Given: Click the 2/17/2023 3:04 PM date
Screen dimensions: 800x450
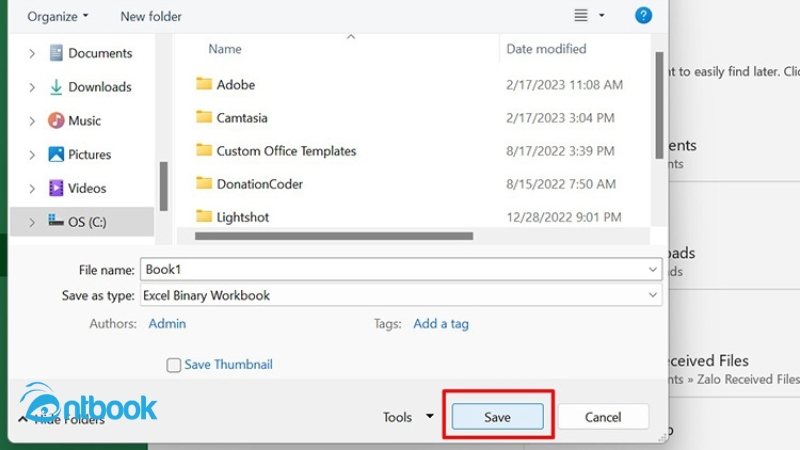Looking at the screenshot, I should tap(560, 117).
